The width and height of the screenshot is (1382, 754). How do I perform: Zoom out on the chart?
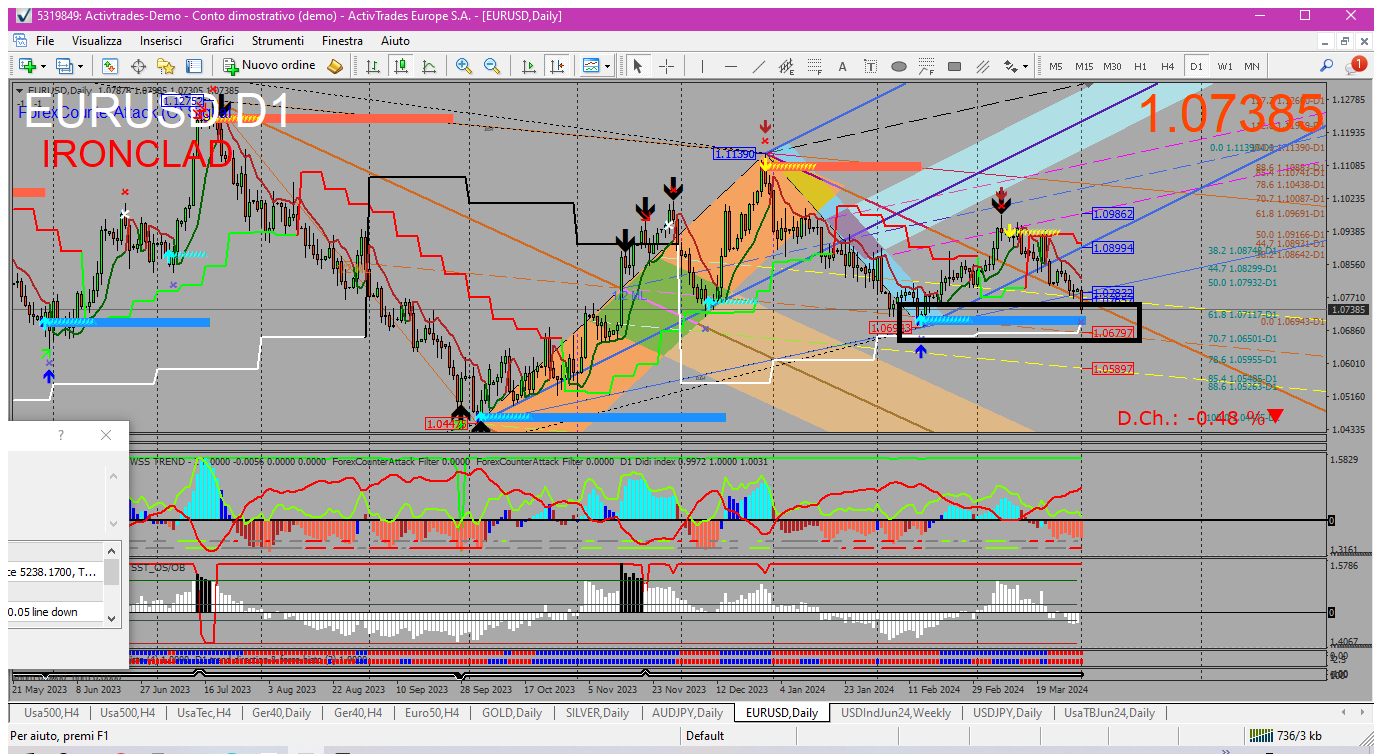click(492, 66)
